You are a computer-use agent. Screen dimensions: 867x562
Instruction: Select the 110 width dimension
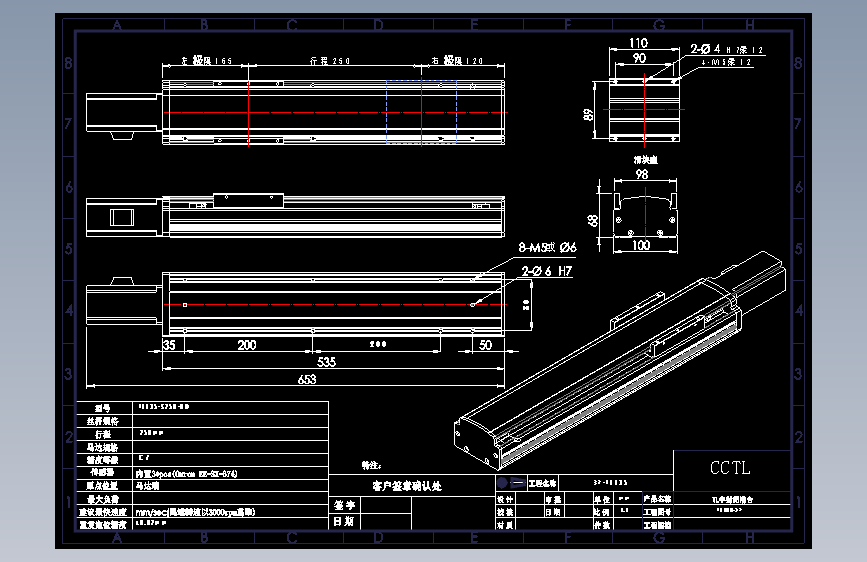[638, 43]
